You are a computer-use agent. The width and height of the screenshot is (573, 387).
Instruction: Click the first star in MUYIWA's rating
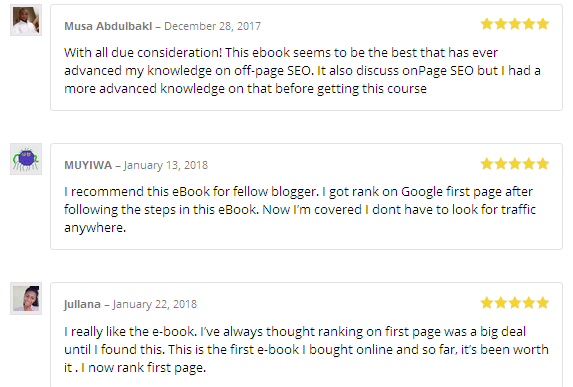click(487, 164)
